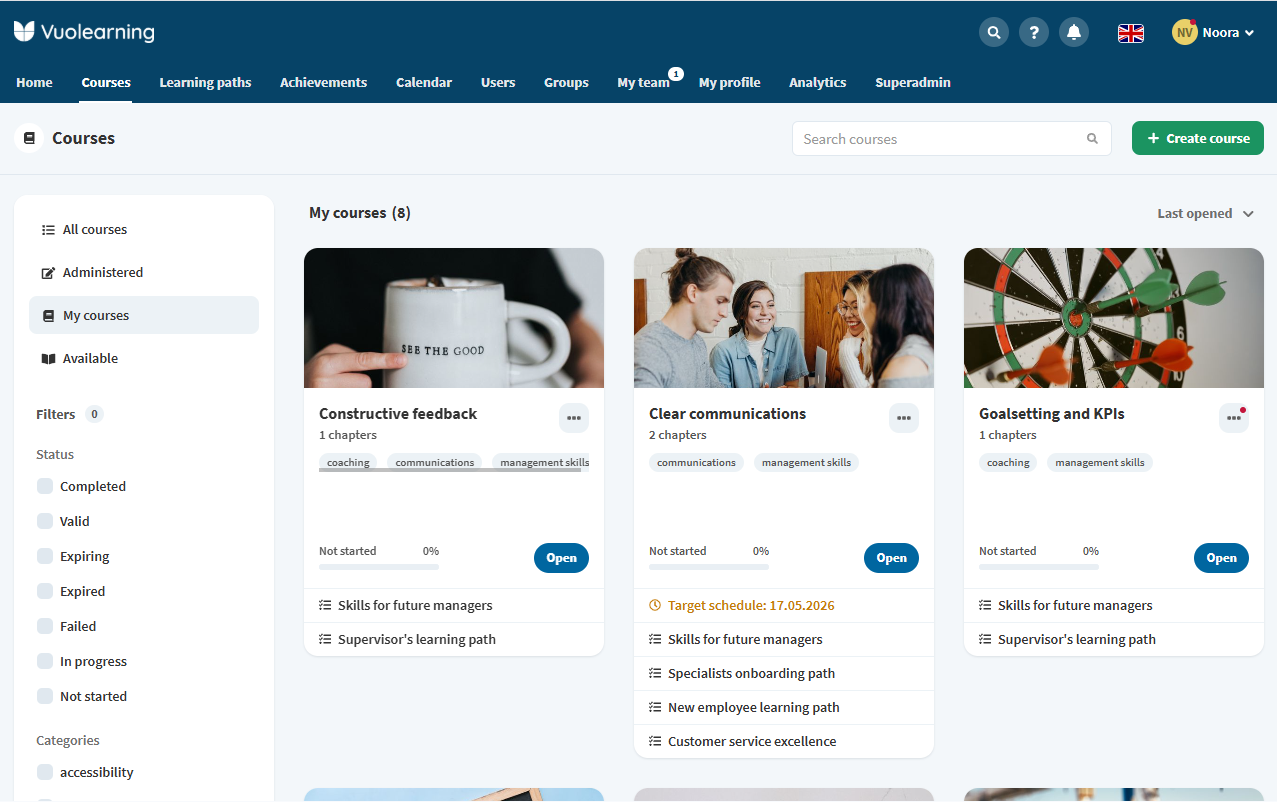Tick the accessibility category checkbox
1277x802 pixels.
(x=45, y=772)
